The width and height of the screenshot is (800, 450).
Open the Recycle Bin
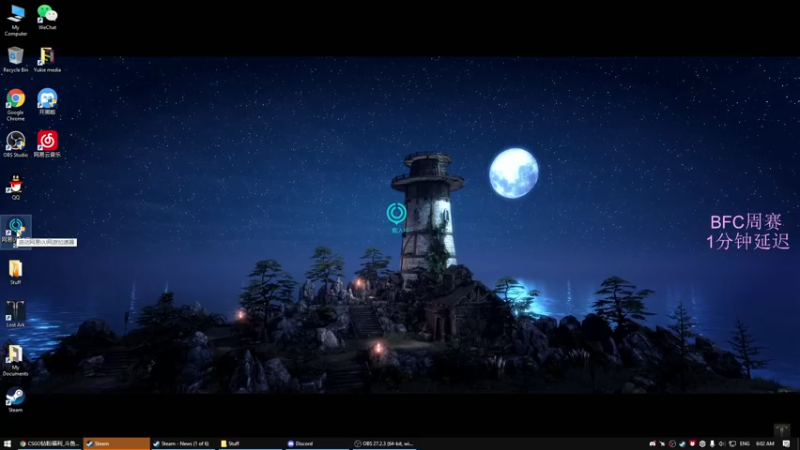click(x=15, y=59)
